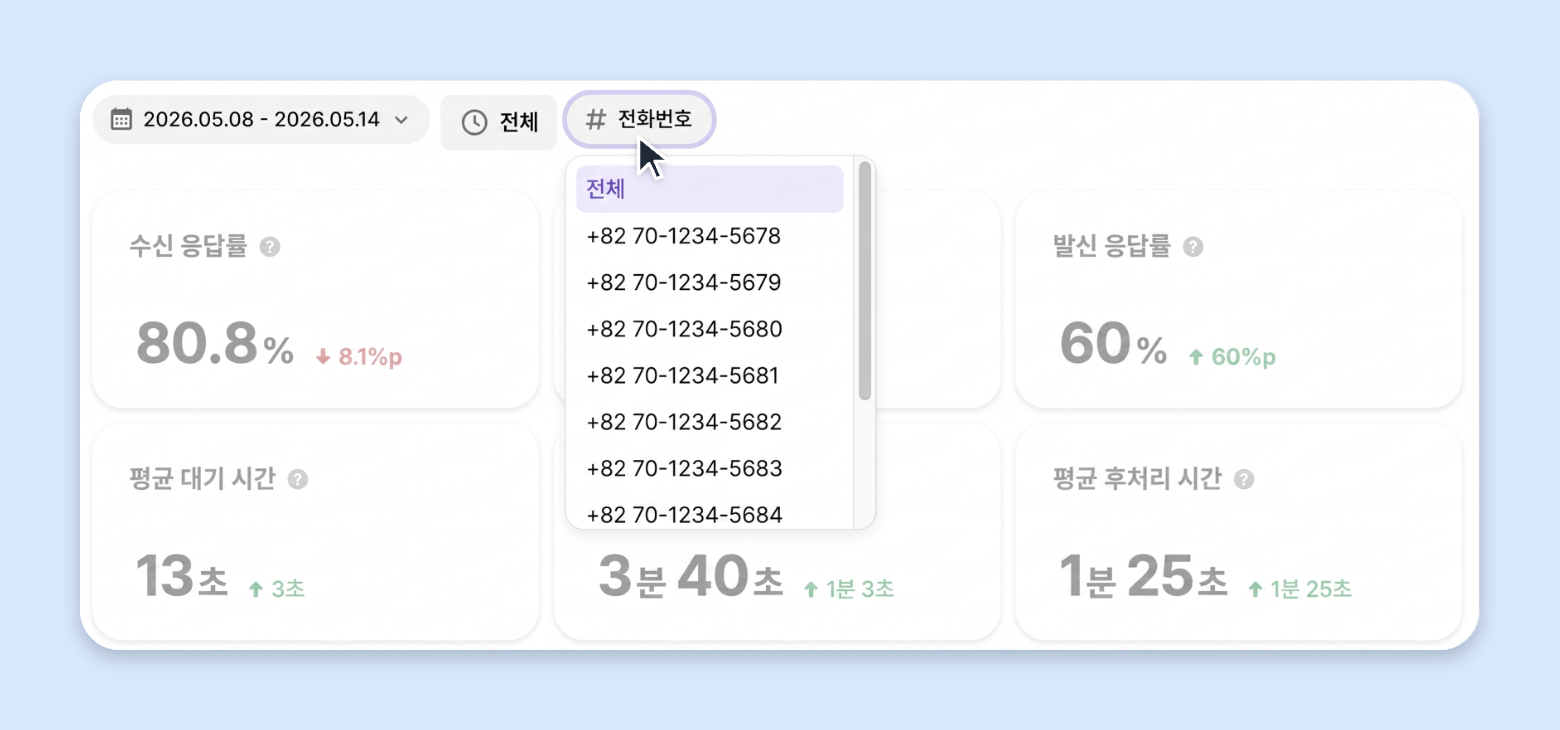Click the hash icon on 전화번호 filter

596,120
